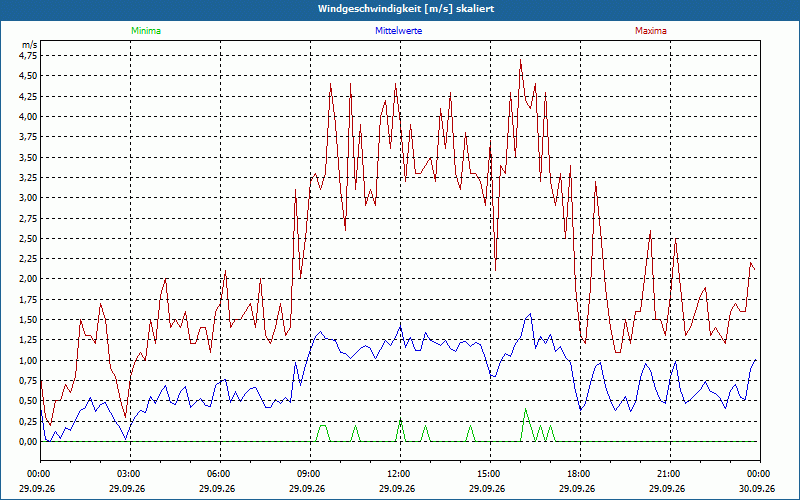Click the y-axis value '2,25'
Viewport: 800px width, 500px height.
coord(29,259)
